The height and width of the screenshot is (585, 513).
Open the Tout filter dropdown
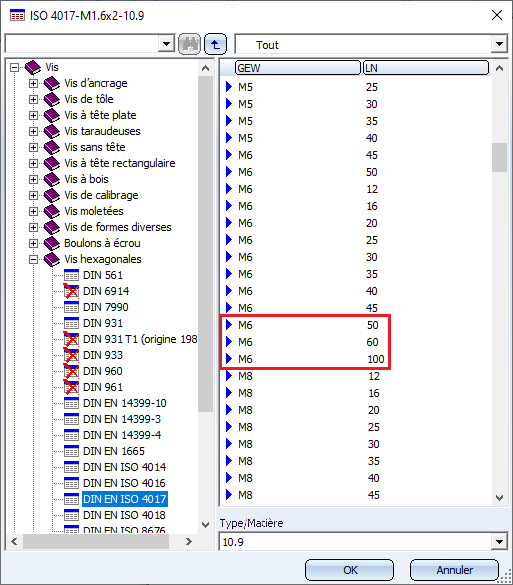499,44
